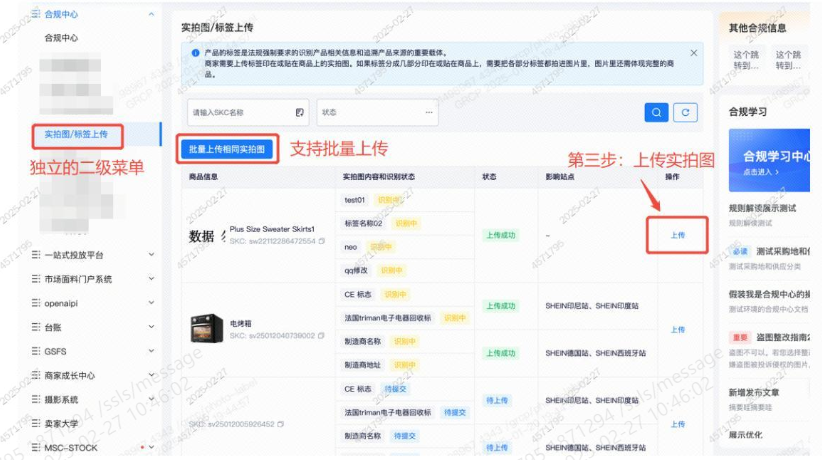Open the 状态 status dropdown filter
Viewport: 822px width, 460px height.
click(376, 113)
